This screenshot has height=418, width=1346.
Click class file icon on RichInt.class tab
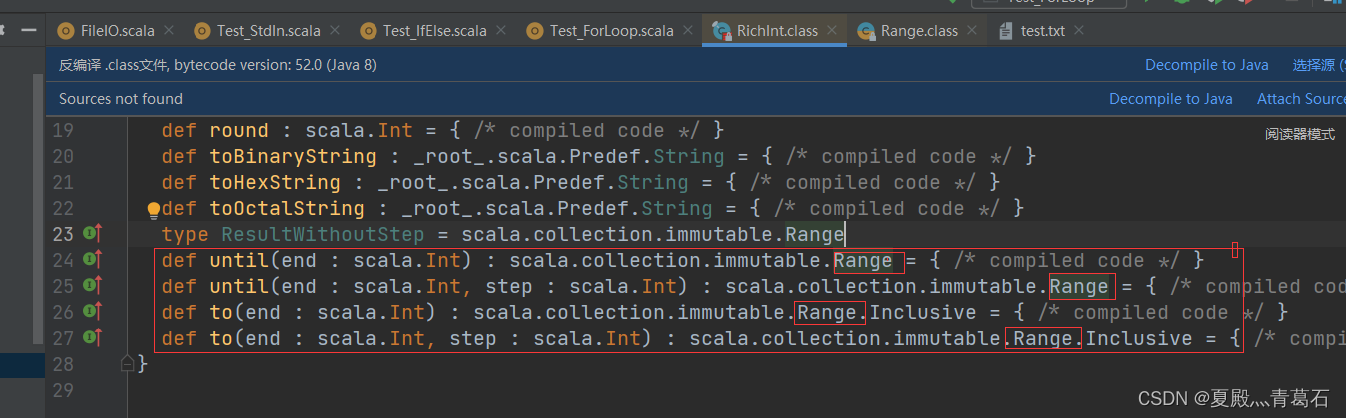coord(720,31)
